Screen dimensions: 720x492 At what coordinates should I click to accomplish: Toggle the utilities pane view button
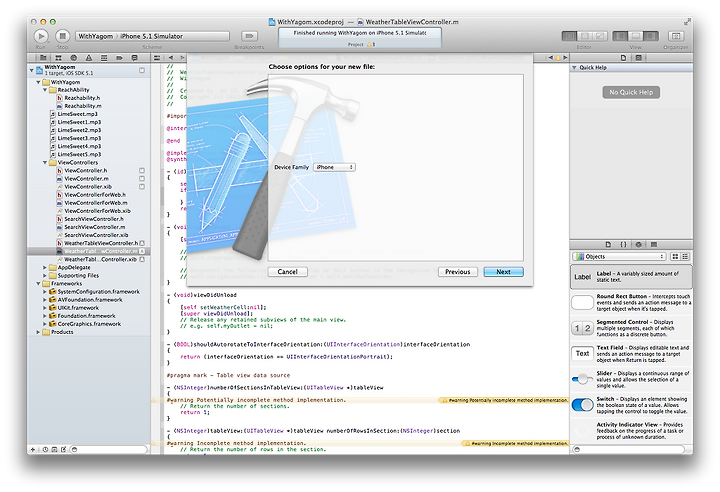(651, 36)
